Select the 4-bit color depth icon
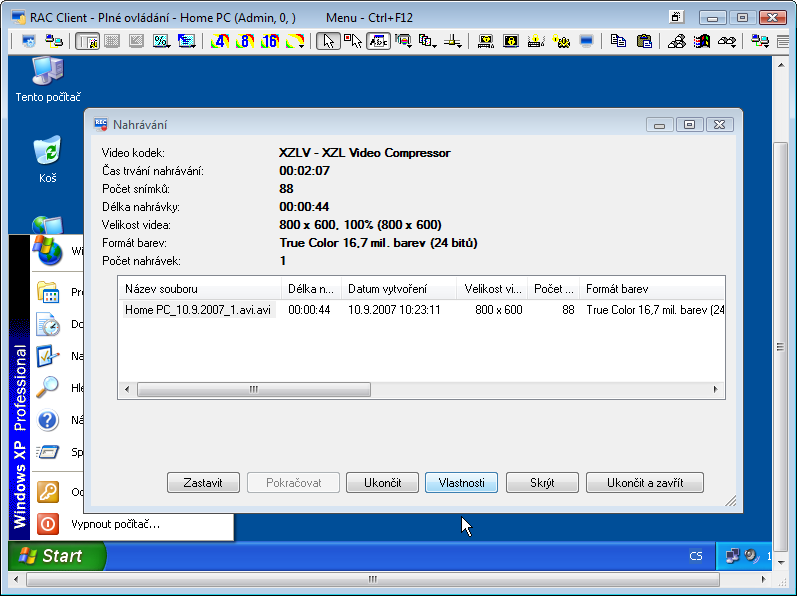Screen dimensions: 797x596 220,41
